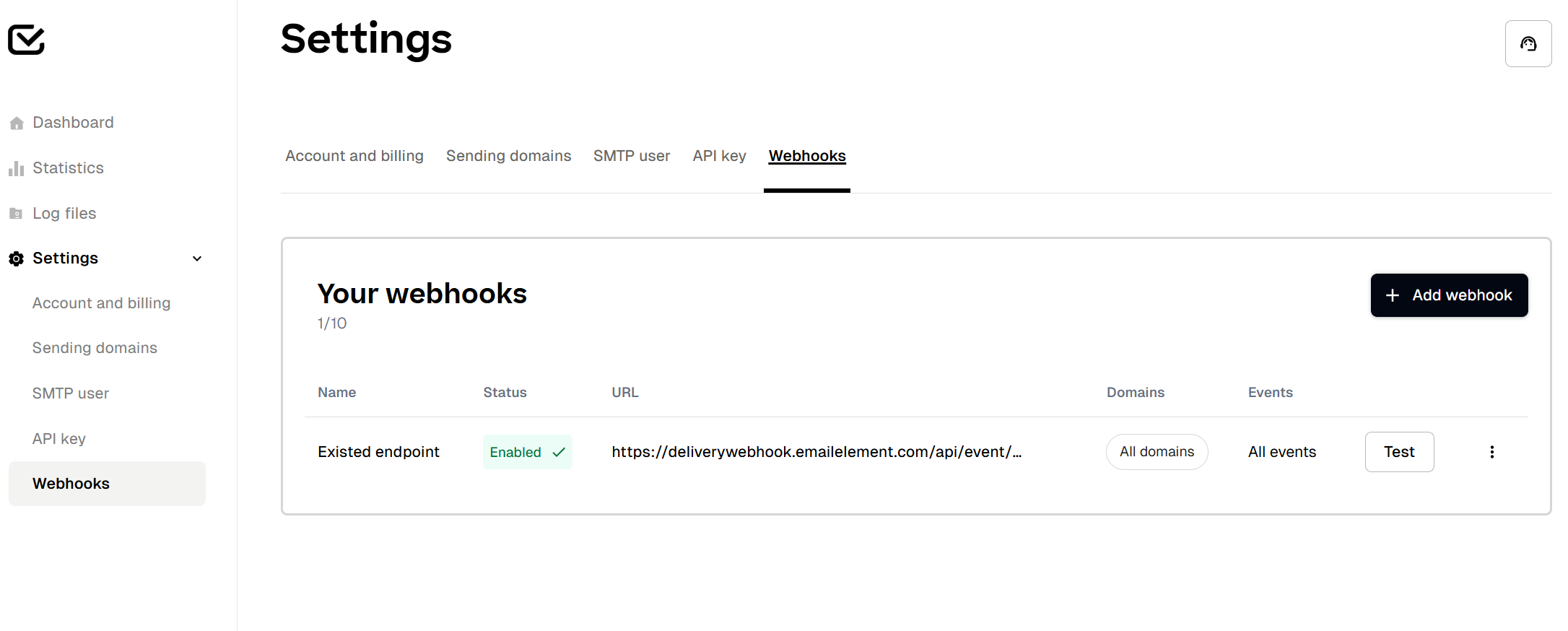Viewport: 1568px width, 631px height.
Task: Open the support headset icon button
Action: point(1528,44)
